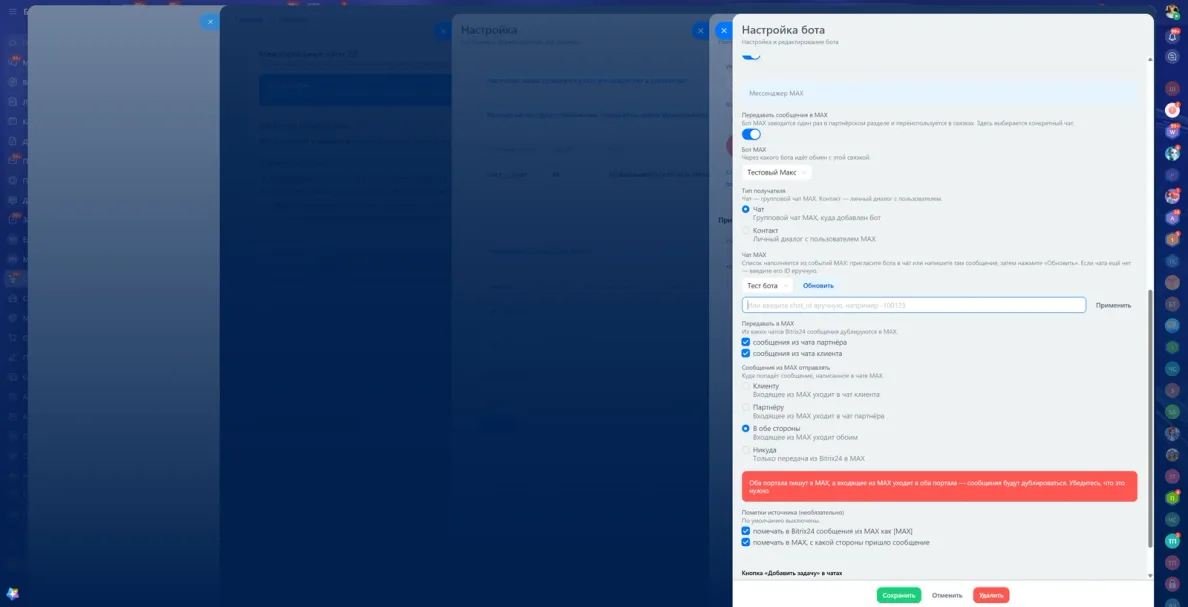Focus the chat_id manual input field
The width and height of the screenshot is (1188, 607).
(914, 305)
